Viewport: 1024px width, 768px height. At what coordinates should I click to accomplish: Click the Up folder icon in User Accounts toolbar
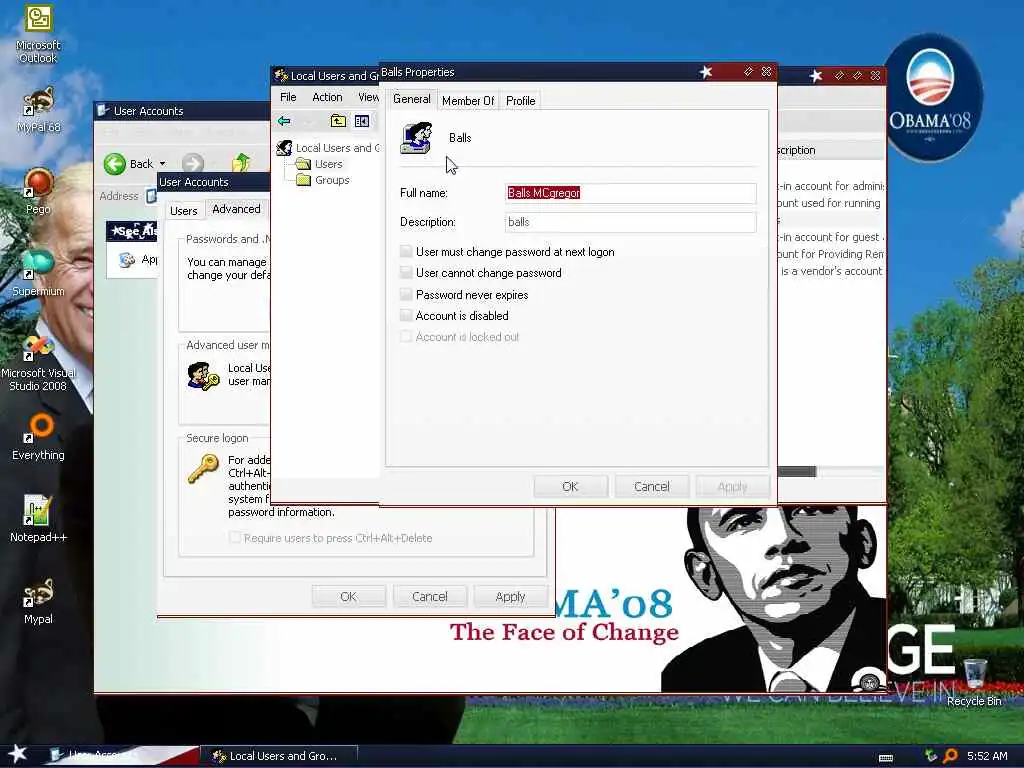pos(241,163)
